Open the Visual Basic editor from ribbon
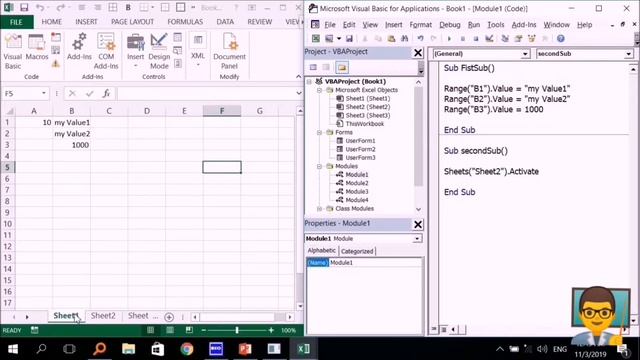 coord(13,51)
